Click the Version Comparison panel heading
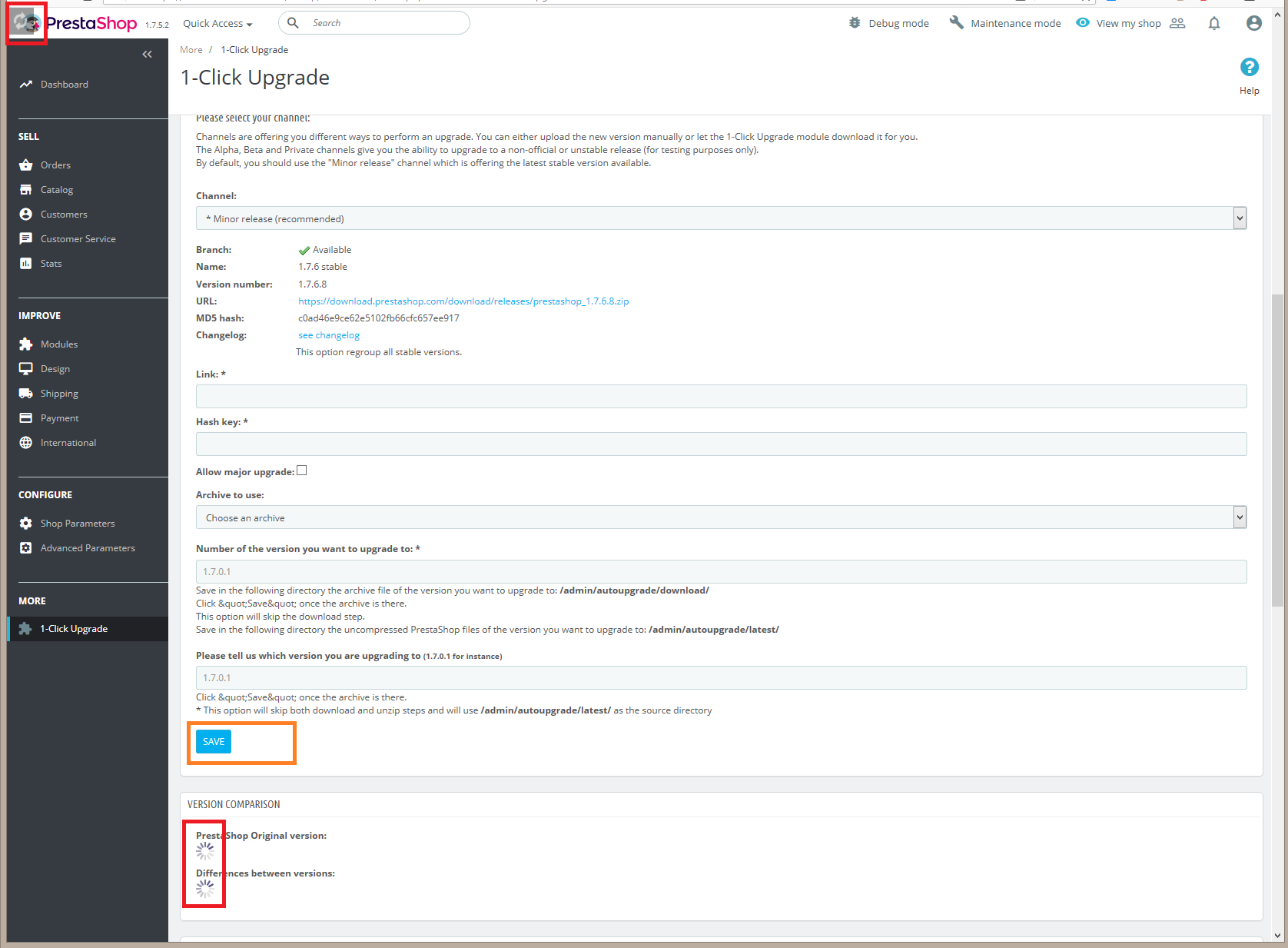1288x948 pixels. [234, 805]
